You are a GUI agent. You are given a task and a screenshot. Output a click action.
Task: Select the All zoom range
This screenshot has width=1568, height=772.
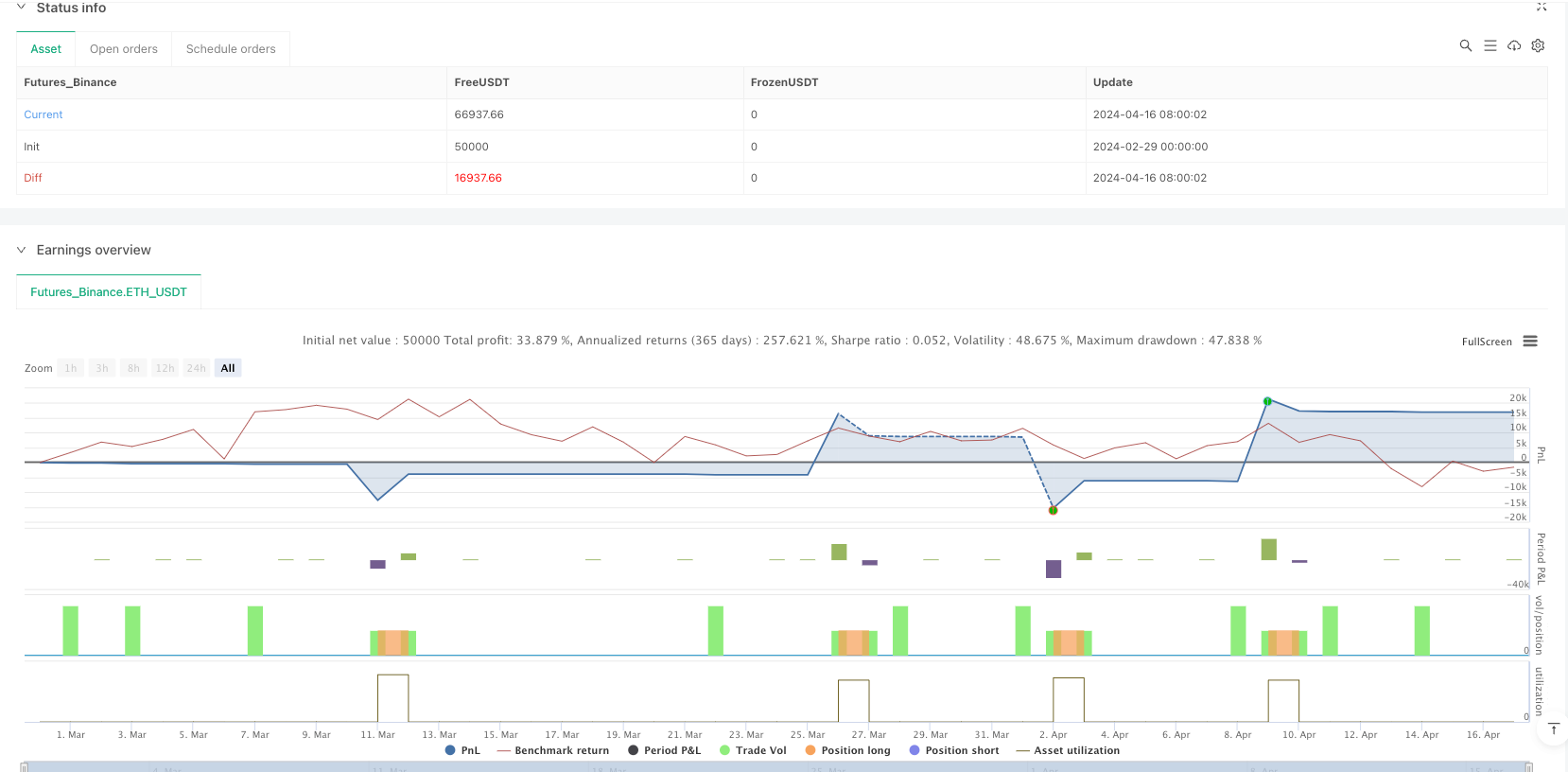[228, 368]
